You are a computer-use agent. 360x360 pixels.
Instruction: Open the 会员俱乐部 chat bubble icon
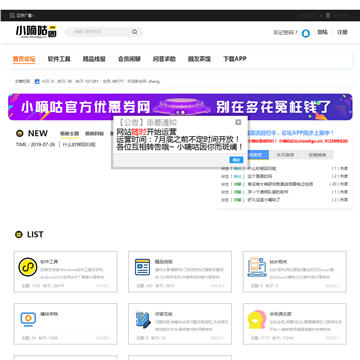click(257, 319)
